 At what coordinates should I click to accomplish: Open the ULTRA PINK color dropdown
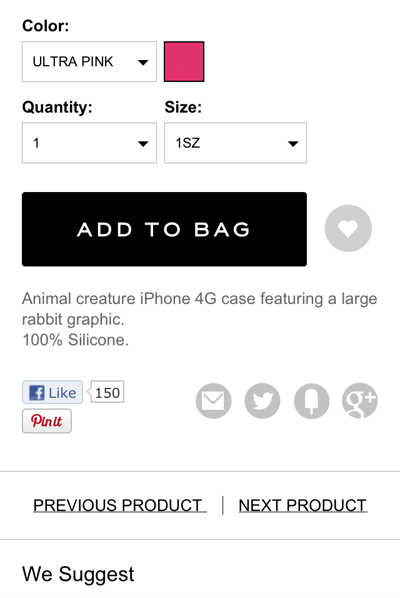click(89, 61)
